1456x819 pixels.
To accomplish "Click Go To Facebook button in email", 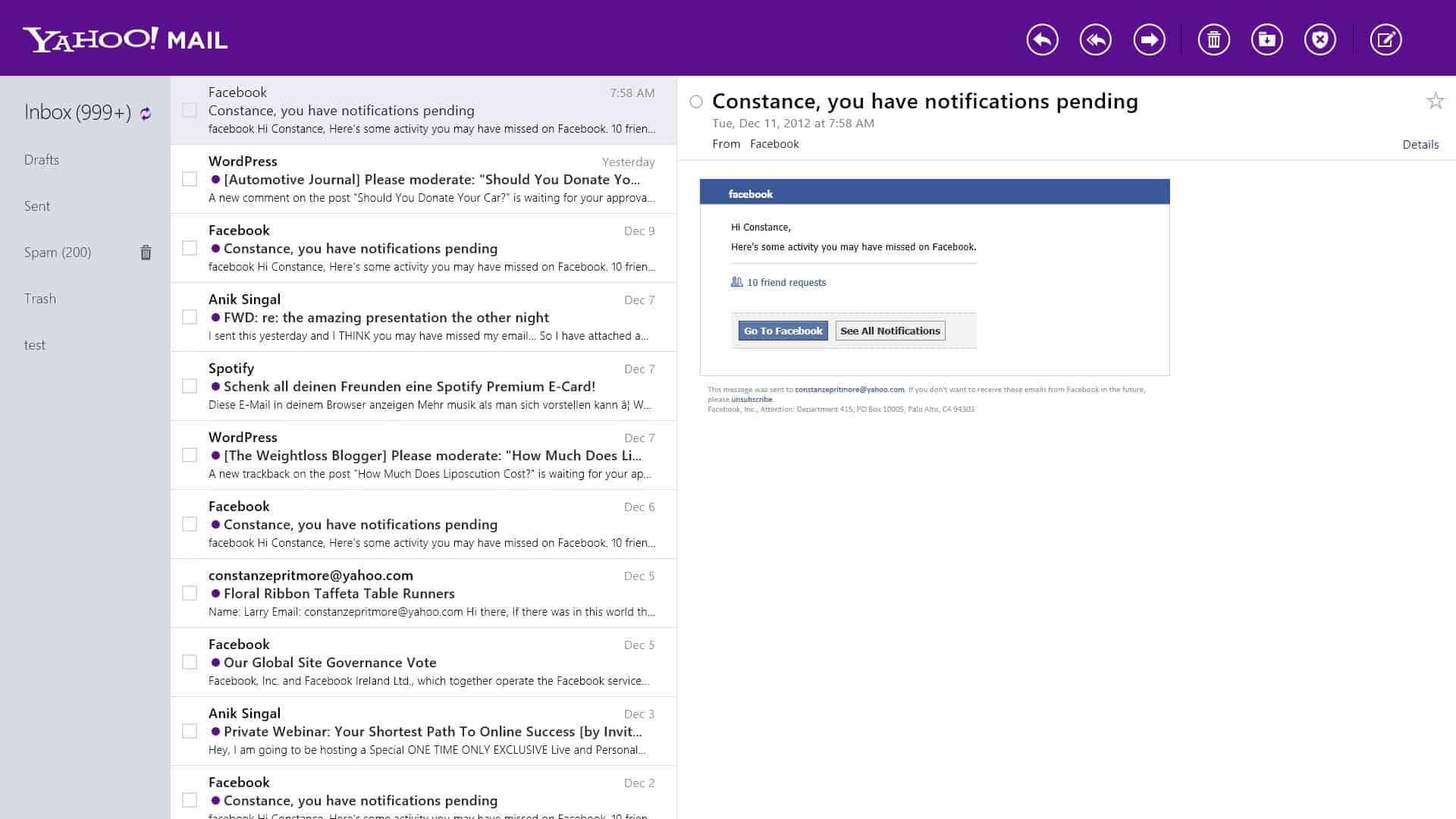I will tap(782, 330).
